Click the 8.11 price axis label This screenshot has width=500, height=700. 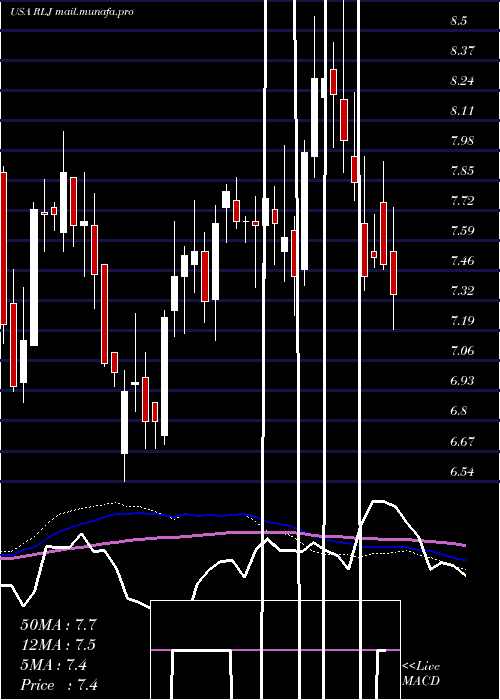[x=462, y=111]
